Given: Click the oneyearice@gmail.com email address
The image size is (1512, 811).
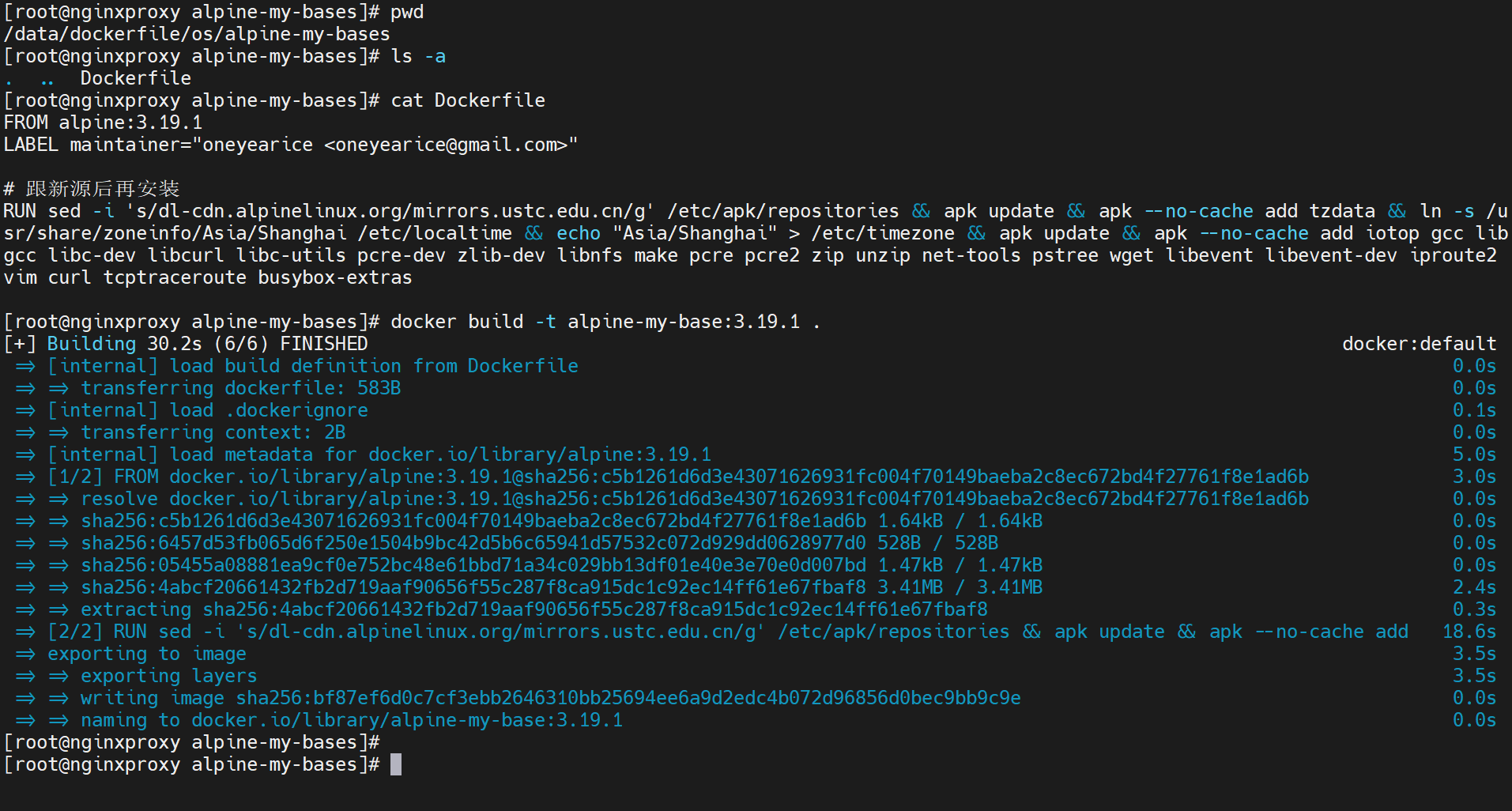Looking at the screenshot, I should tap(446, 145).
